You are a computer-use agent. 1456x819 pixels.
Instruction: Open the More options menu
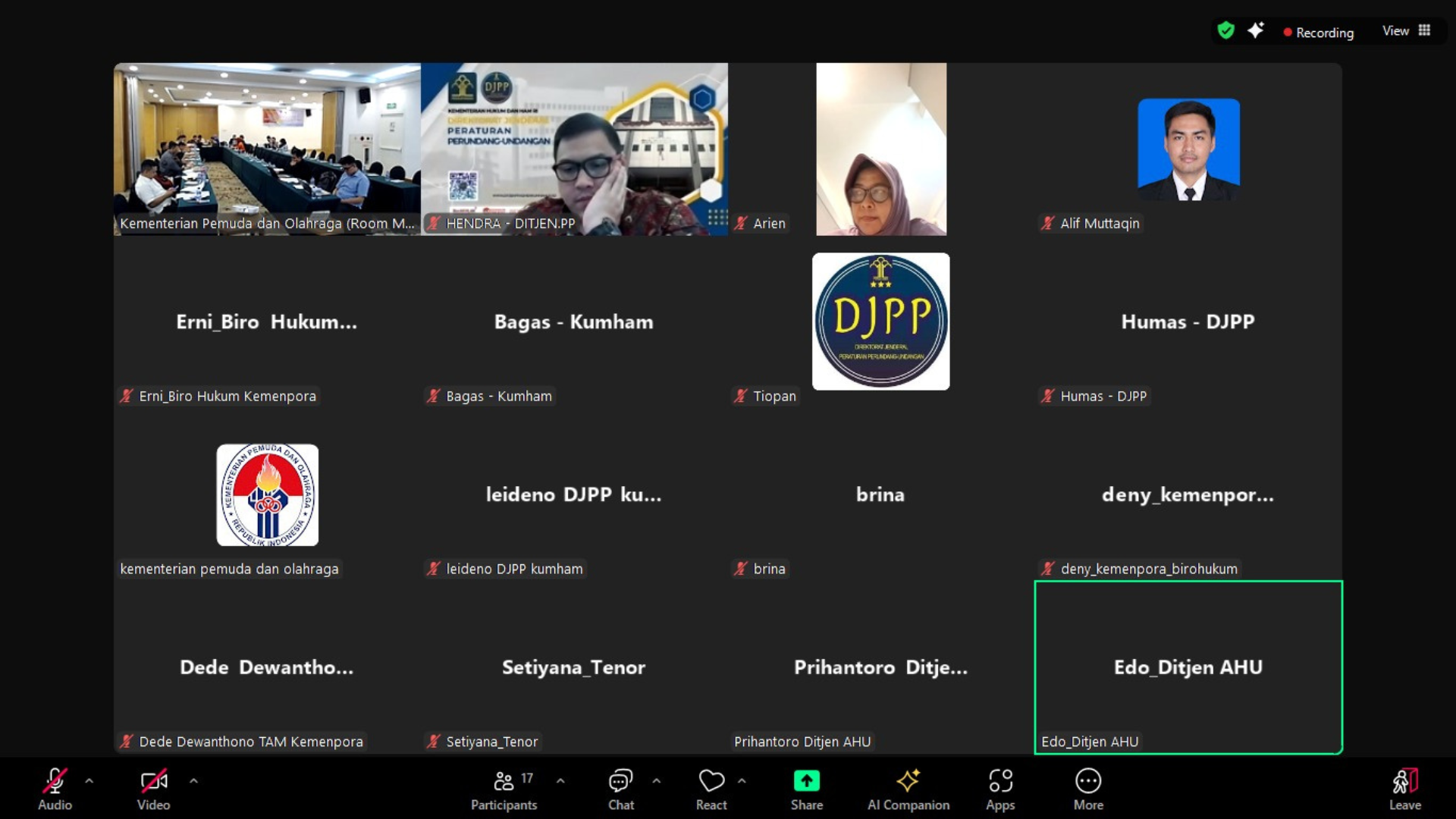[1088, 789]
